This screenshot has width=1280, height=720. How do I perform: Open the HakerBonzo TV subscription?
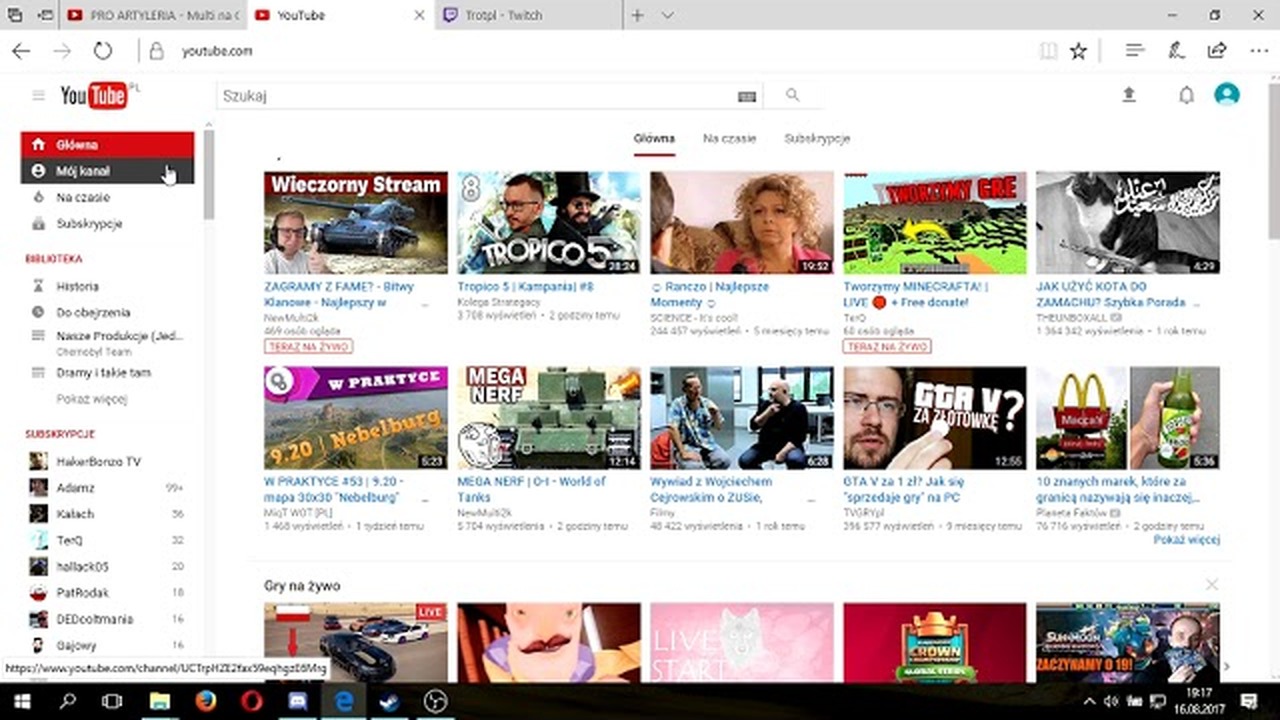[98, 461]
